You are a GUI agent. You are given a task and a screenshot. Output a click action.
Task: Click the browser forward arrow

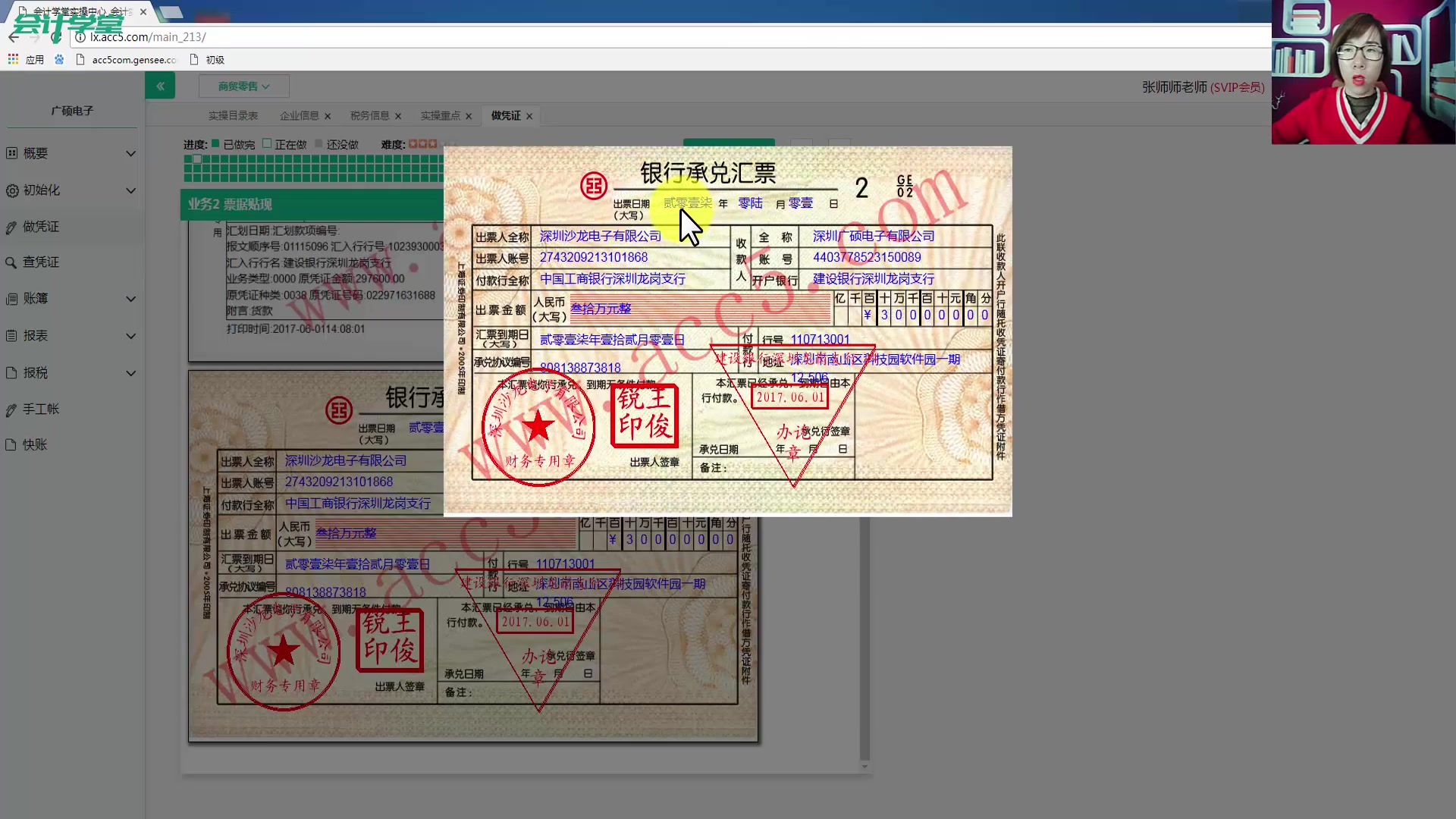click(35, 36)
